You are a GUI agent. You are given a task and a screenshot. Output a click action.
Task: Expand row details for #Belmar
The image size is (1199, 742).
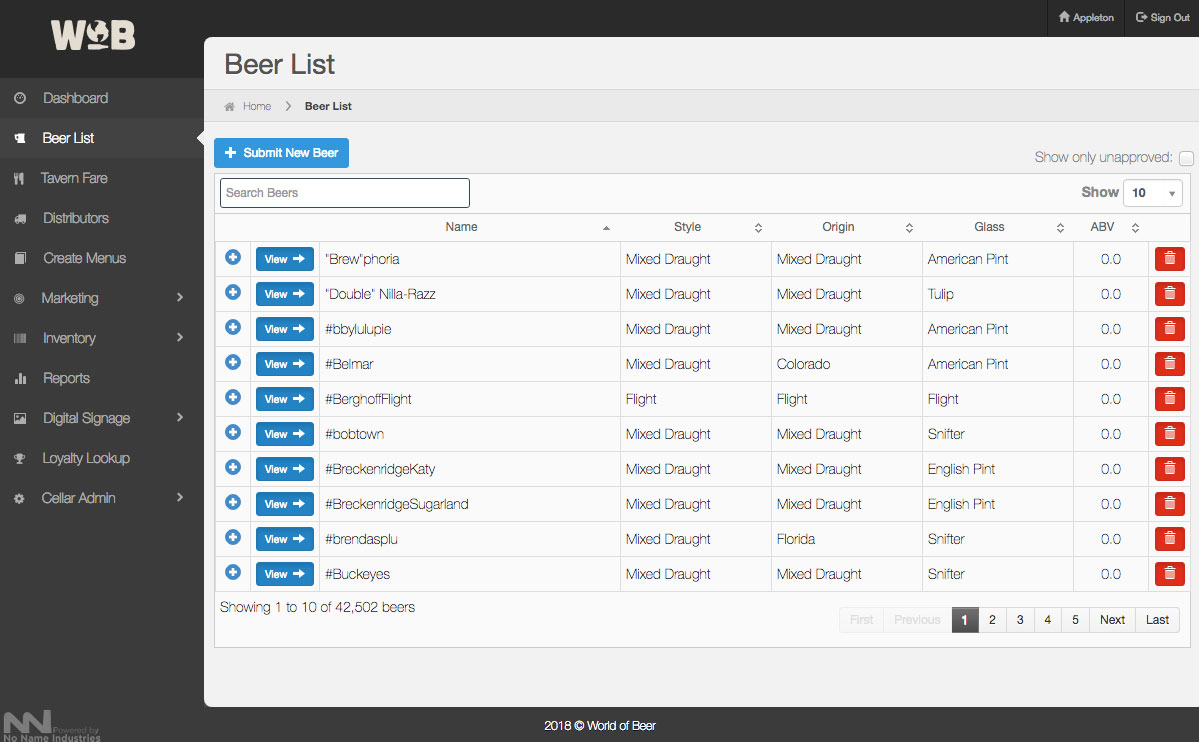233,363
